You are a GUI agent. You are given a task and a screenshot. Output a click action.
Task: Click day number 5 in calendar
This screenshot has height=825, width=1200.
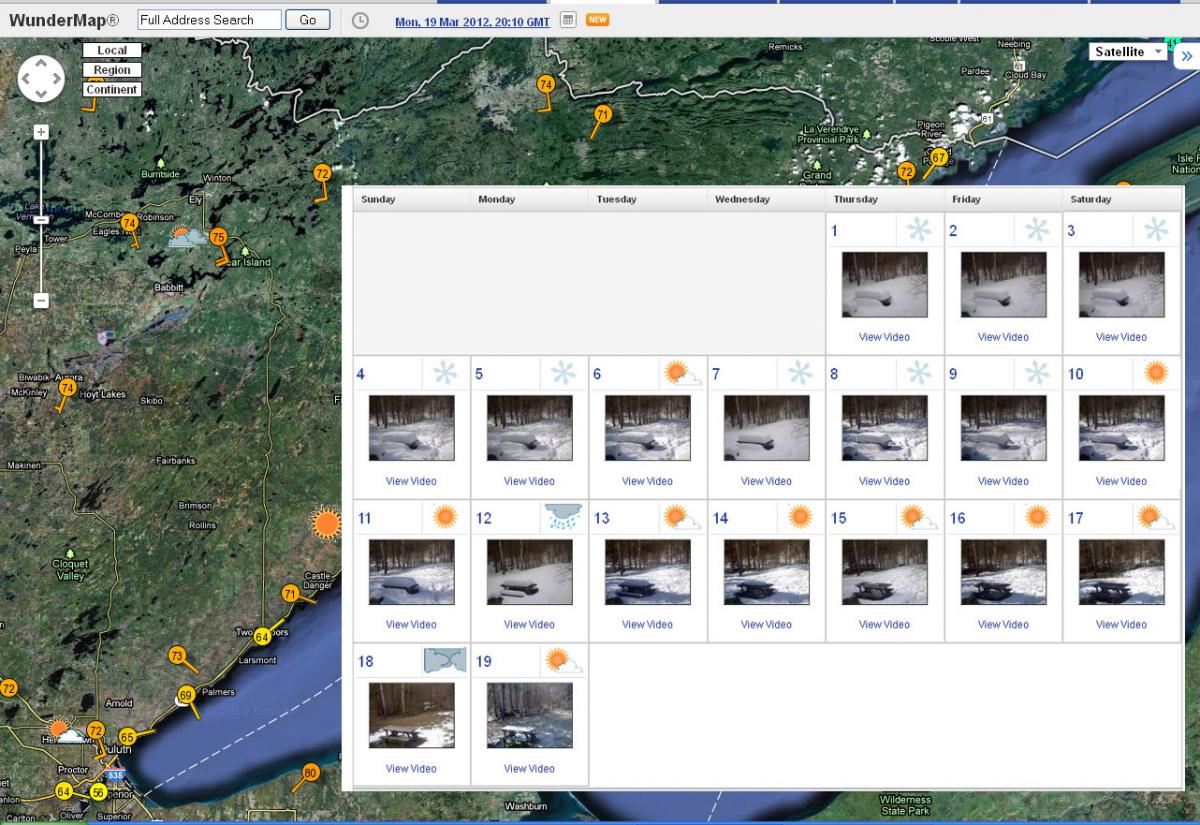tap(479, 374)
